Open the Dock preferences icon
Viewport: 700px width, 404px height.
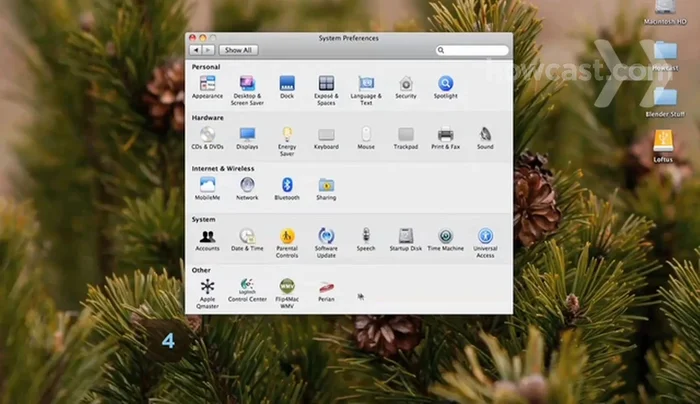point(287,84)
